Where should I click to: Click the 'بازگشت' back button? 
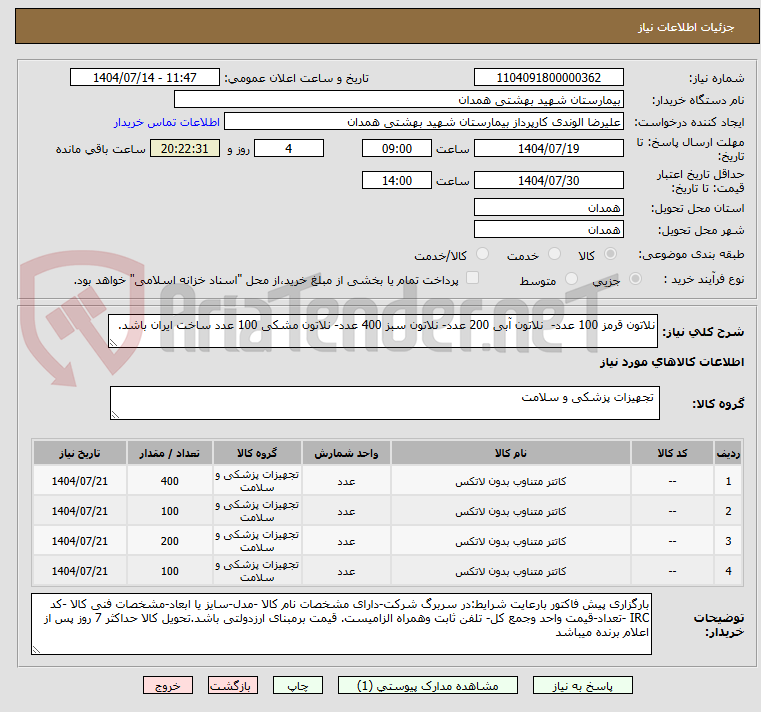[232, 686]
